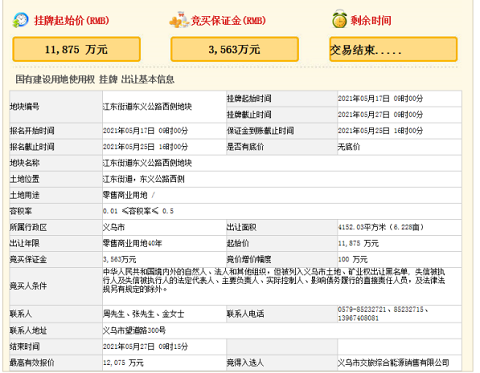This screenshot has width=480, height=373.
Task: Select the 报名截止时间 date value
Action: (145, 147)
